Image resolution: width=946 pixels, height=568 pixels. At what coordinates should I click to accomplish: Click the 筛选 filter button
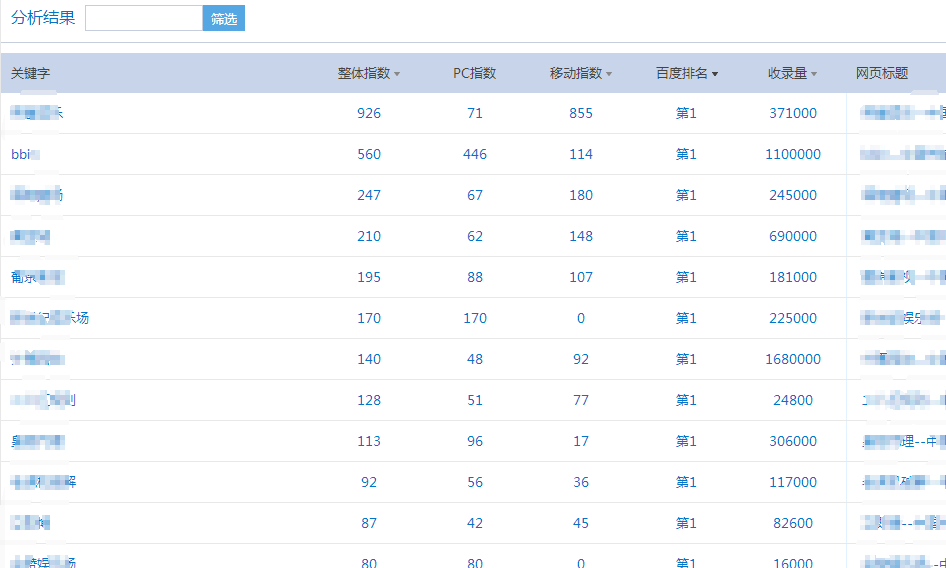[224, 18]
